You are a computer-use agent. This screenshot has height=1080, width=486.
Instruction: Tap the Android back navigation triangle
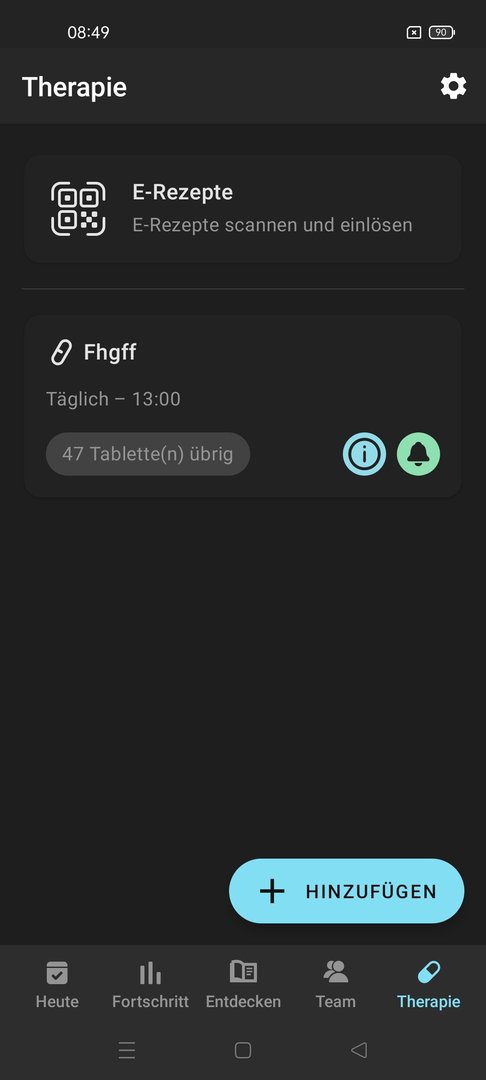359,1050
